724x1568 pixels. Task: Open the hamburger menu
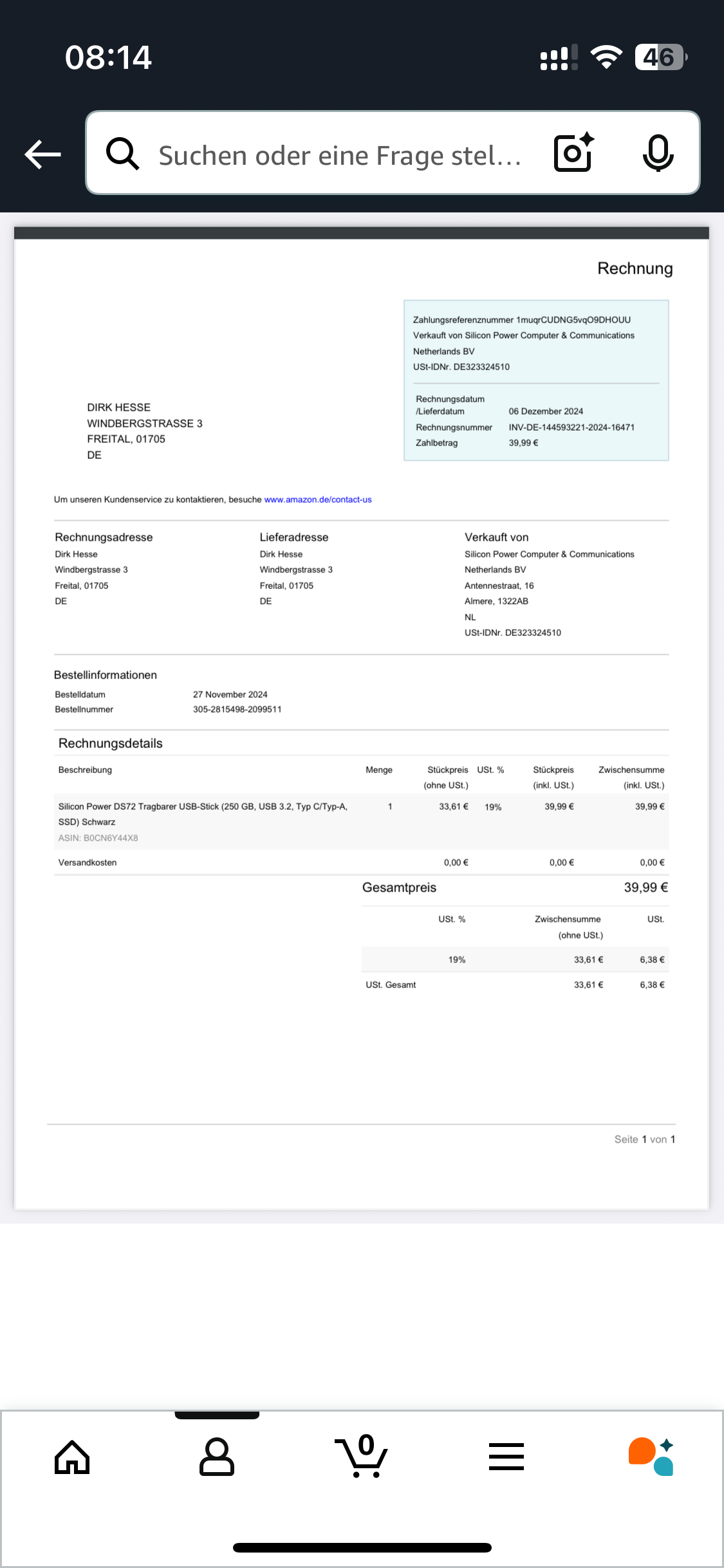(506, 1457)
